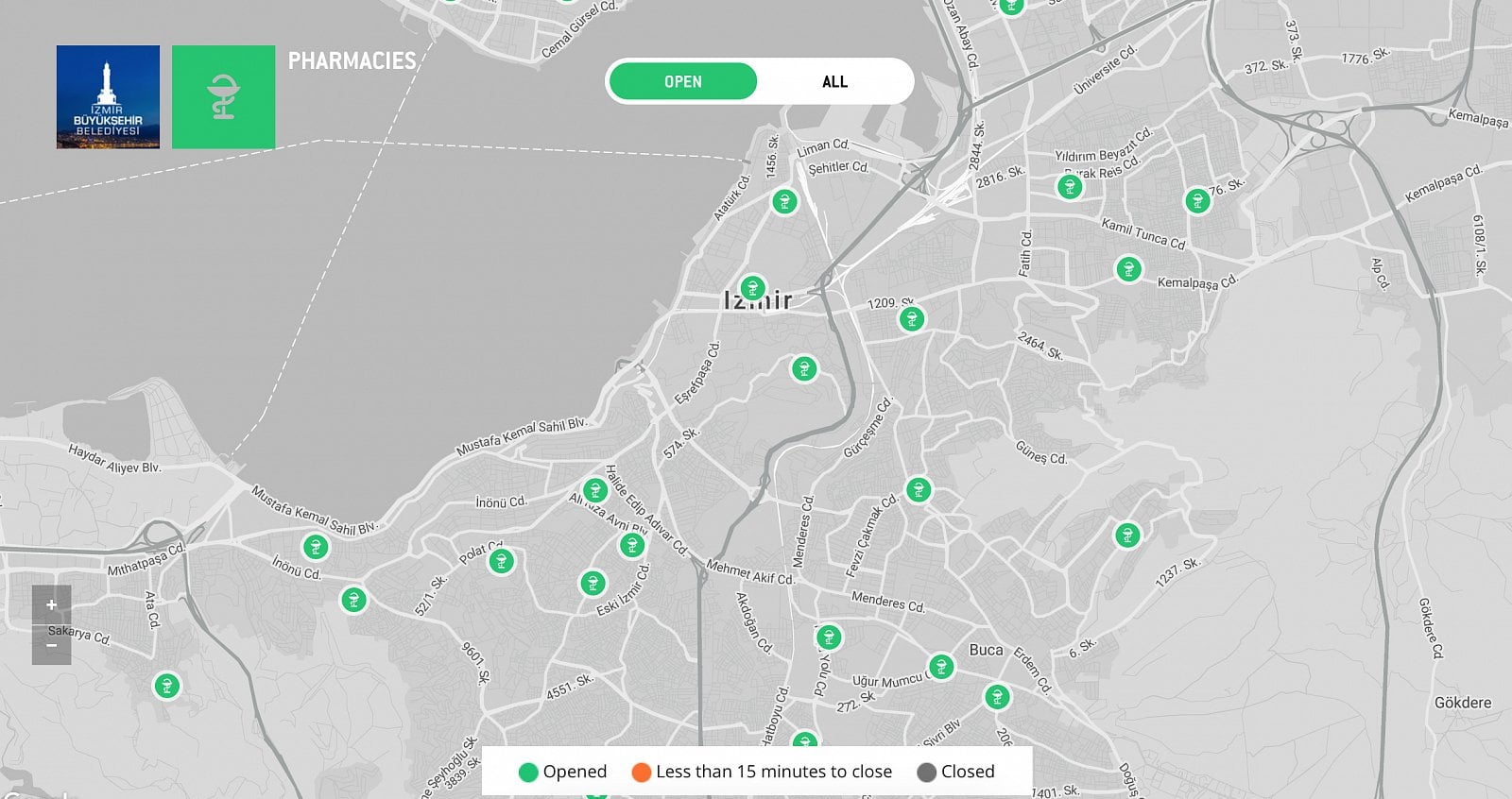Click the green Opened legend dot

528,773
